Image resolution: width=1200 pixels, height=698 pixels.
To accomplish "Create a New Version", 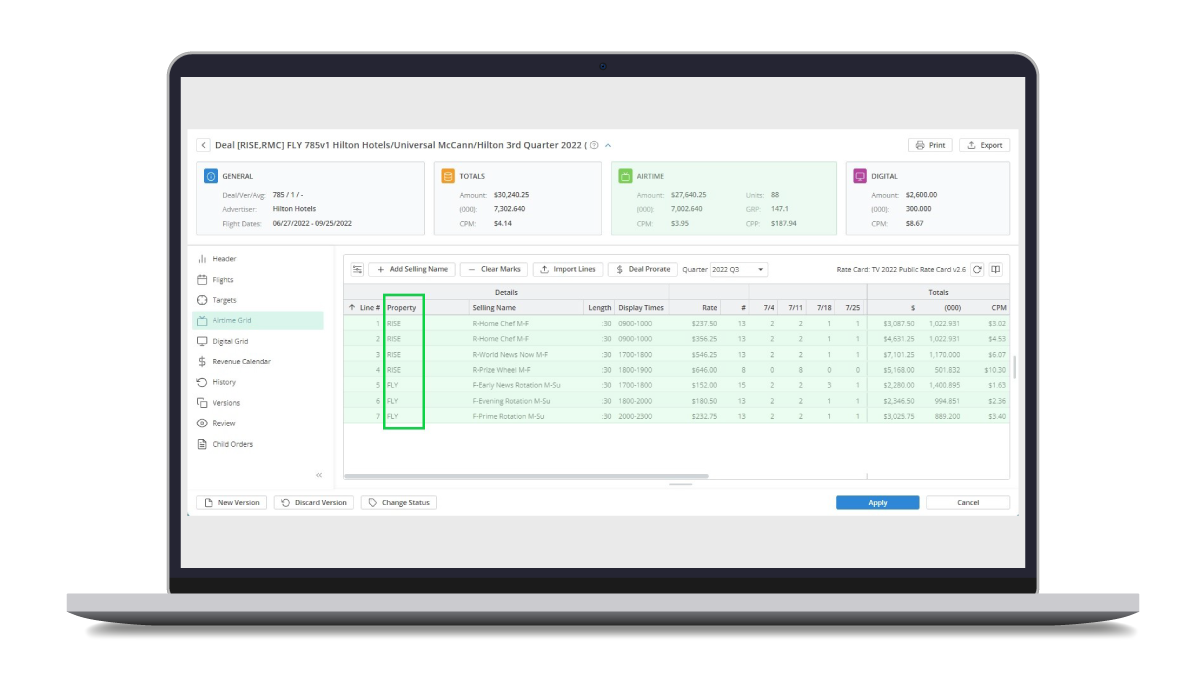I will (231, 502).
